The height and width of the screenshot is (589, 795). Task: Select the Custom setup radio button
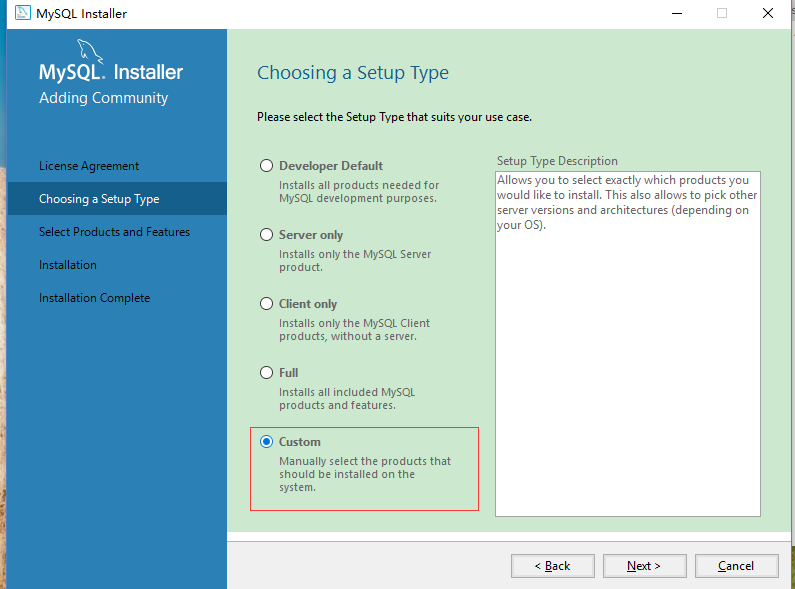pyautogui.click(x=266, y=441)
